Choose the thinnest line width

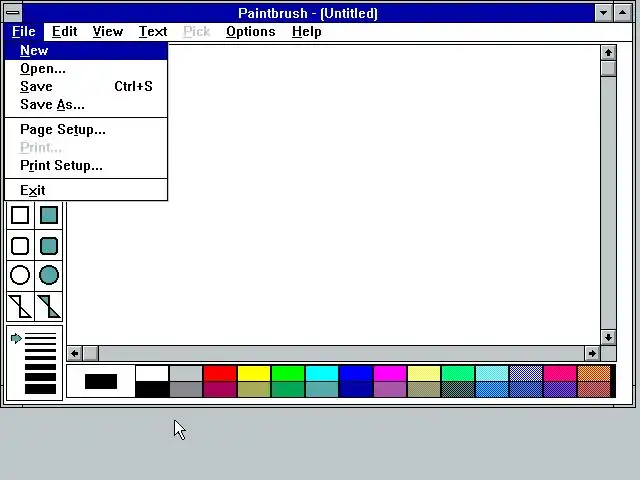point(40,334)
